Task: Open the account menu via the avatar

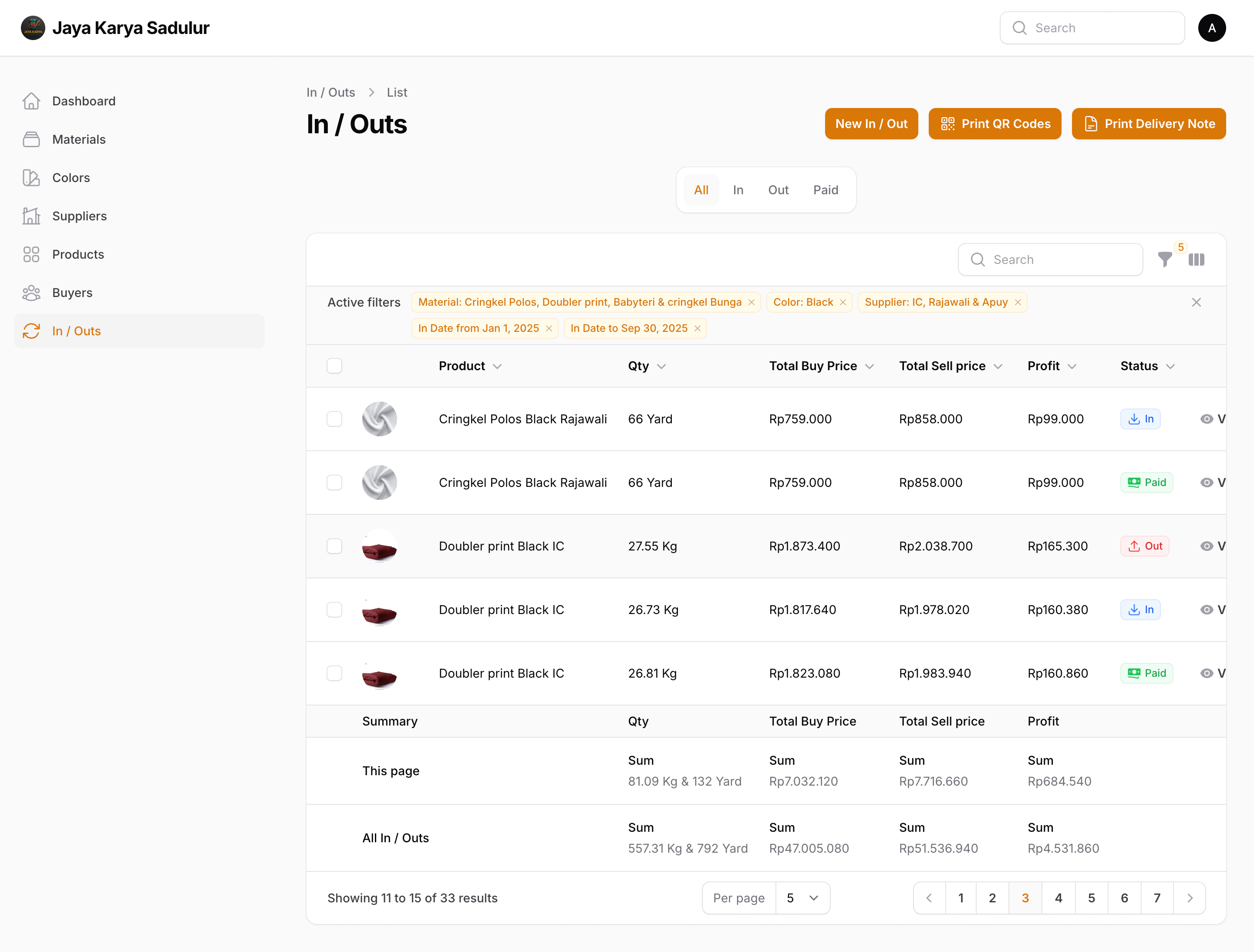Action: coord(1212,28)
